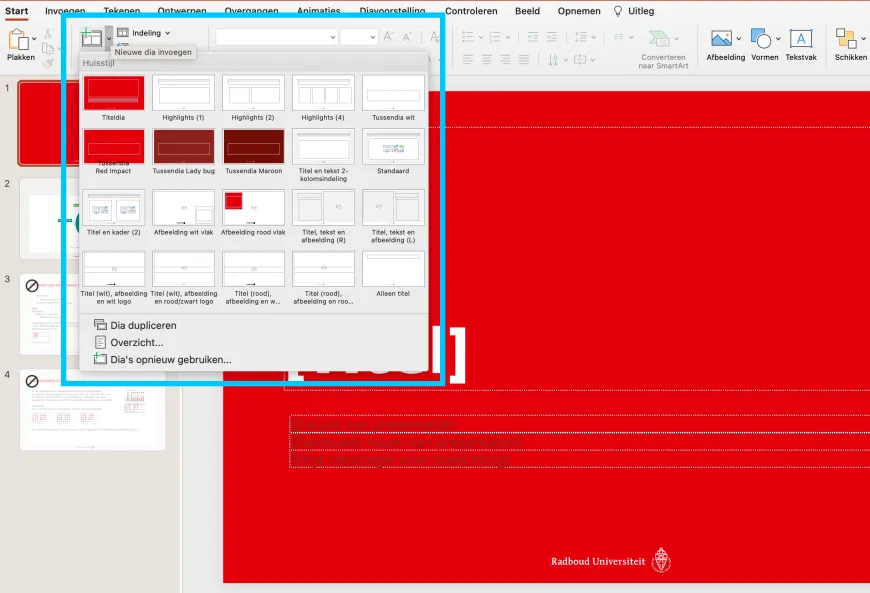This screenshot has width=870, height=593.
Task: Select the Standaard layout
Action: pyautogui.click(x=393, y=146)
